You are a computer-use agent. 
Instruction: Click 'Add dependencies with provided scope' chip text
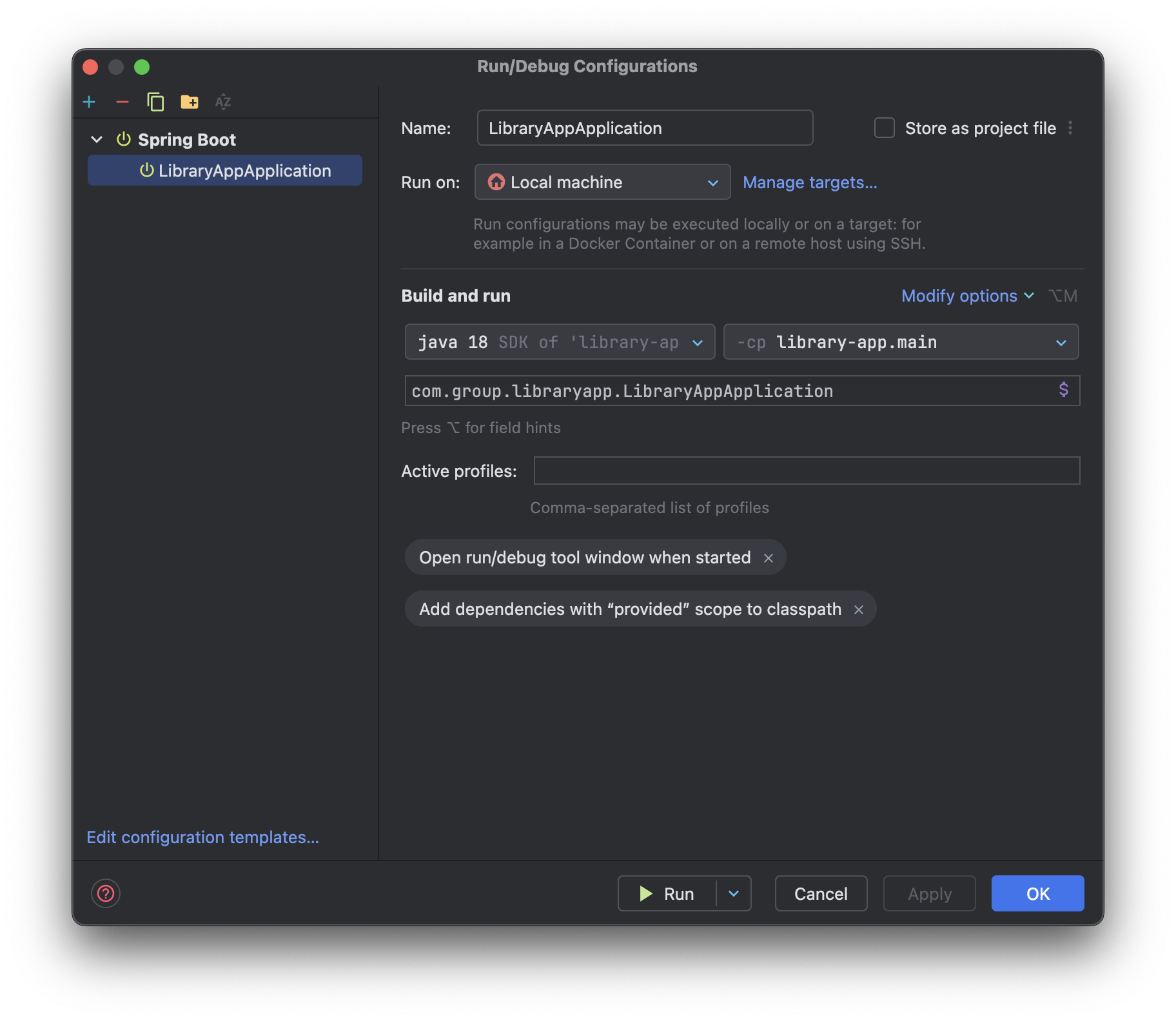[630, 609]
